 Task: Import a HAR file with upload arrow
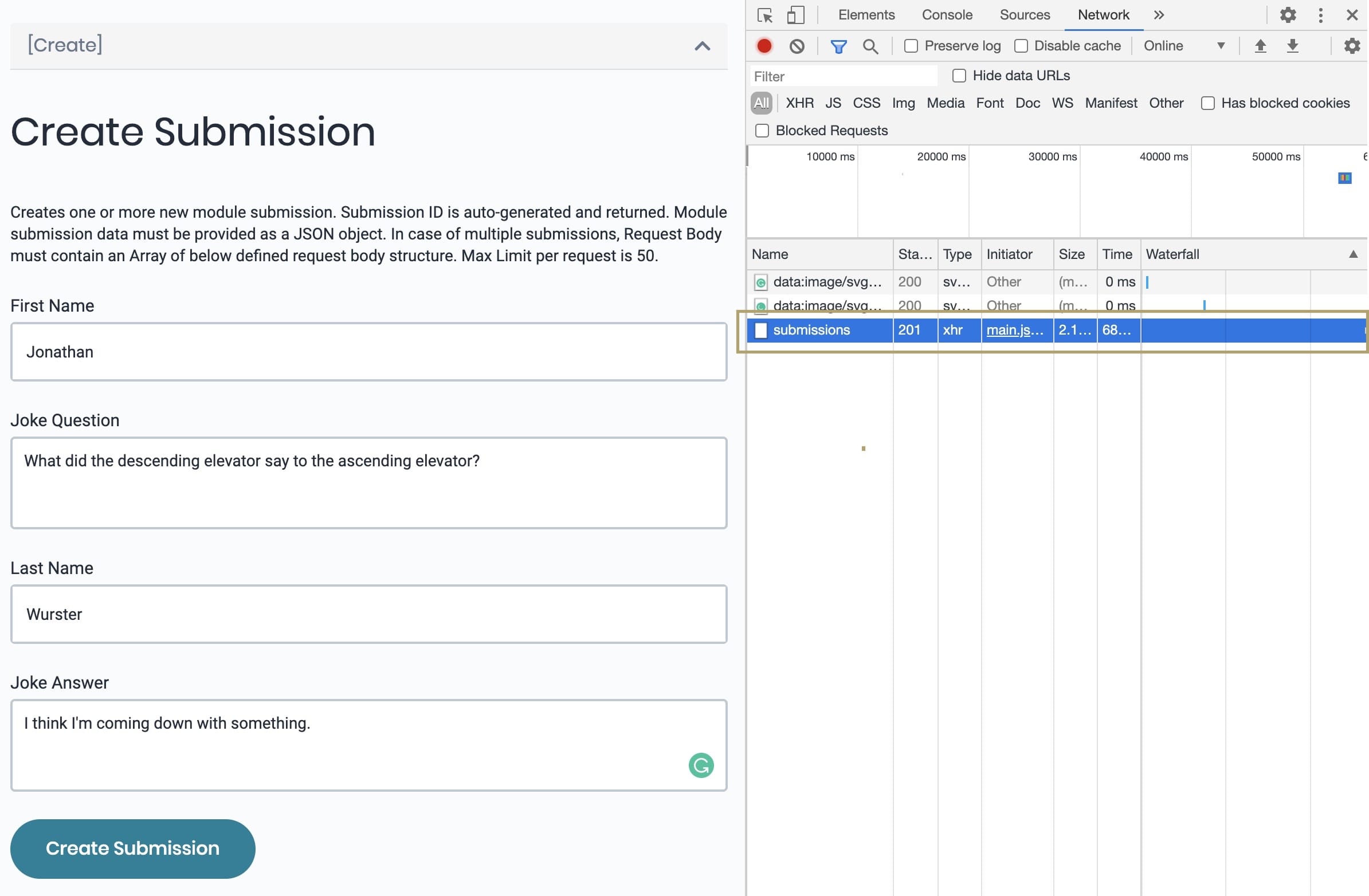[1260, 45]
